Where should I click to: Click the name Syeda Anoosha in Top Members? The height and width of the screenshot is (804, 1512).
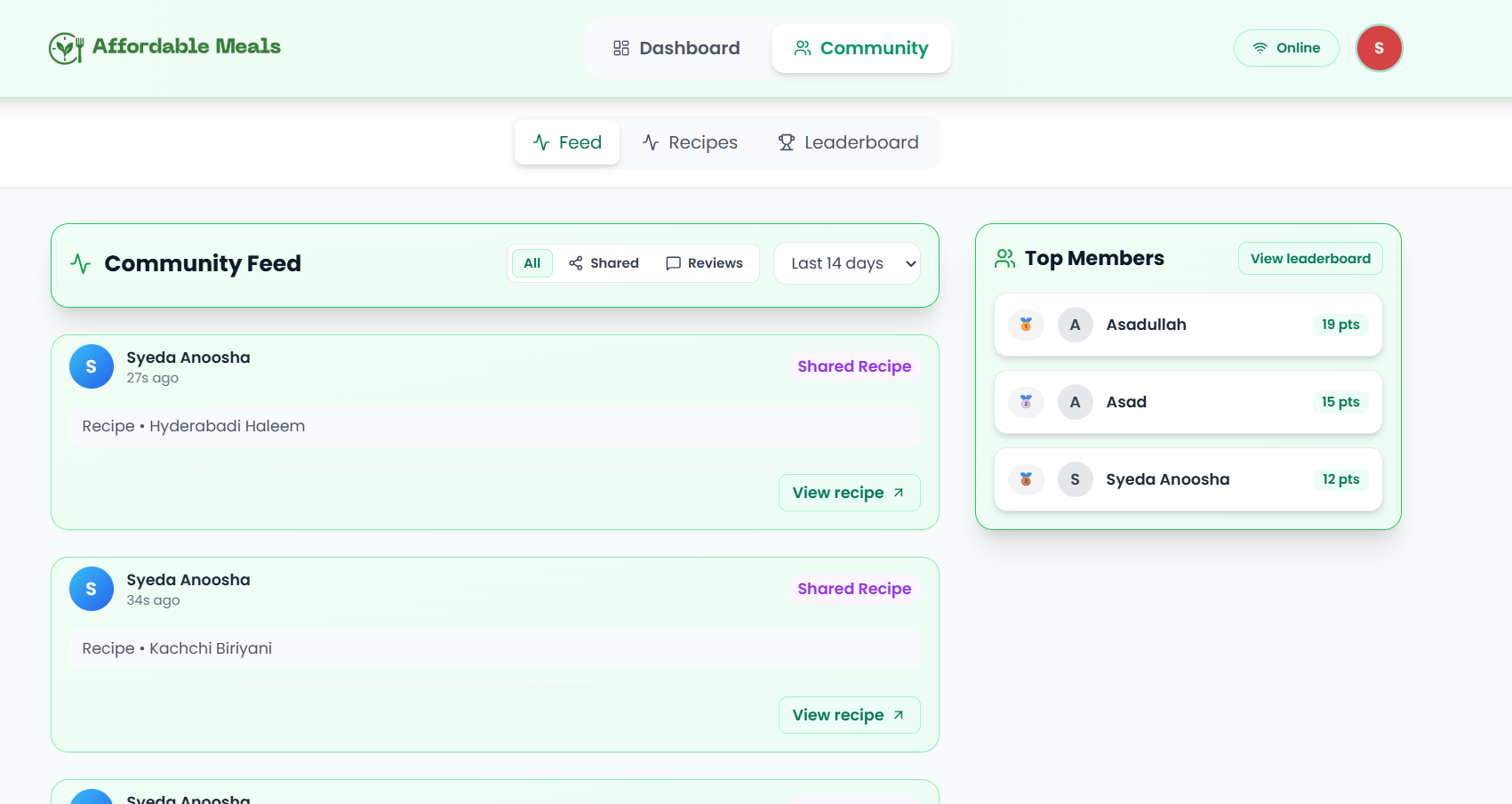coord(1168,479)
